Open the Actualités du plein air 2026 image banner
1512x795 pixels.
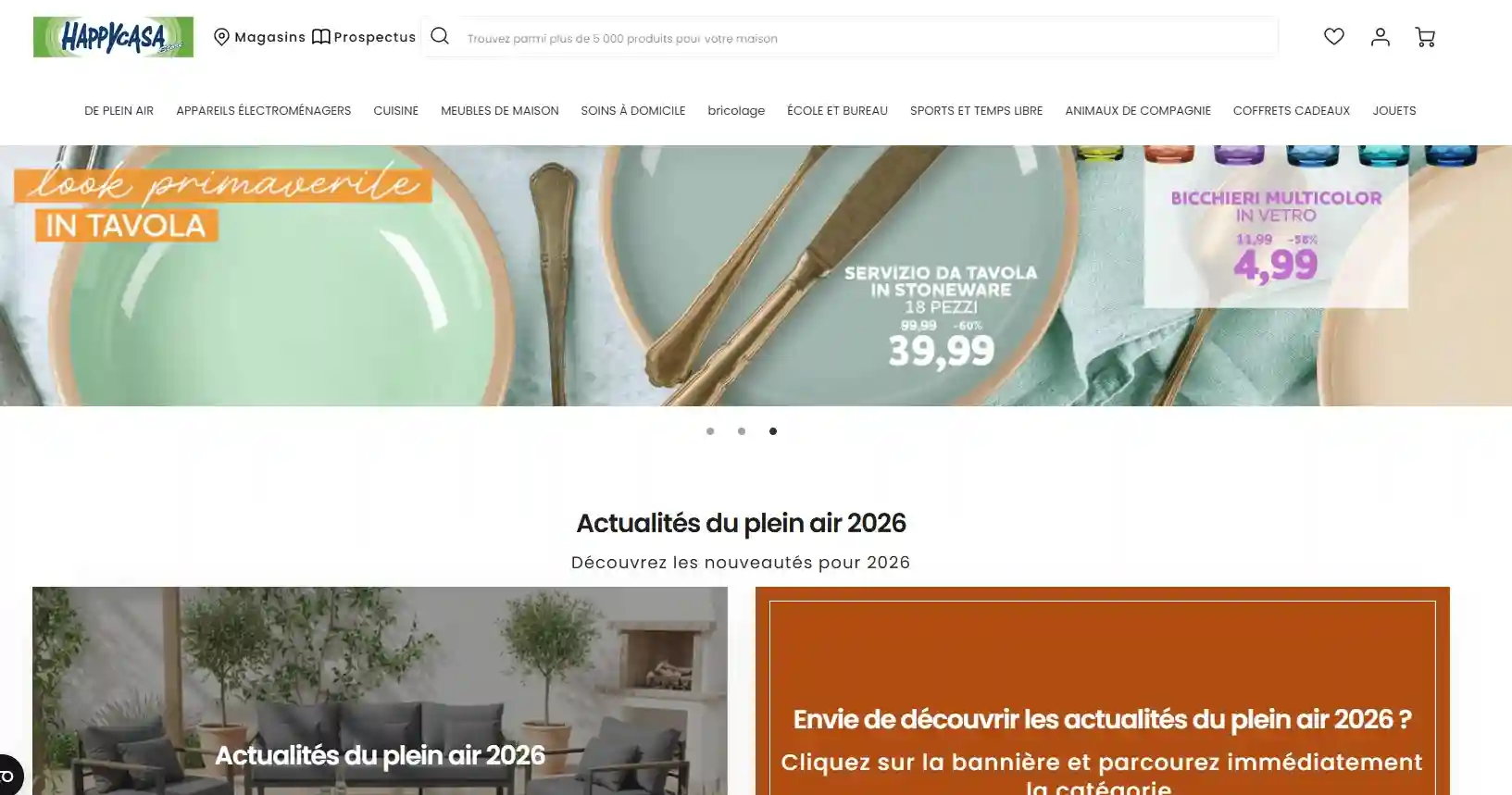click(380, 690)
